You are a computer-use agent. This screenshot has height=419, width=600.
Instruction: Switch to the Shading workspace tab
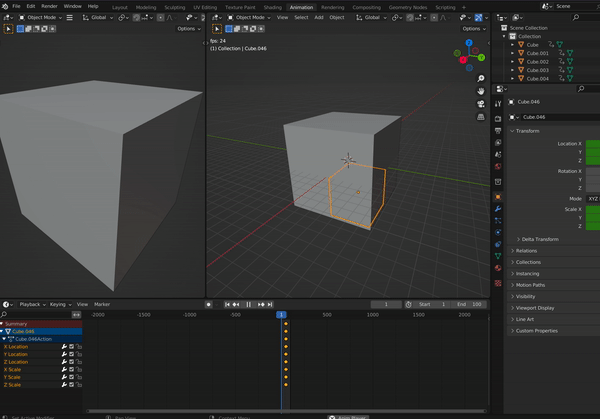[x=272, y=6]
